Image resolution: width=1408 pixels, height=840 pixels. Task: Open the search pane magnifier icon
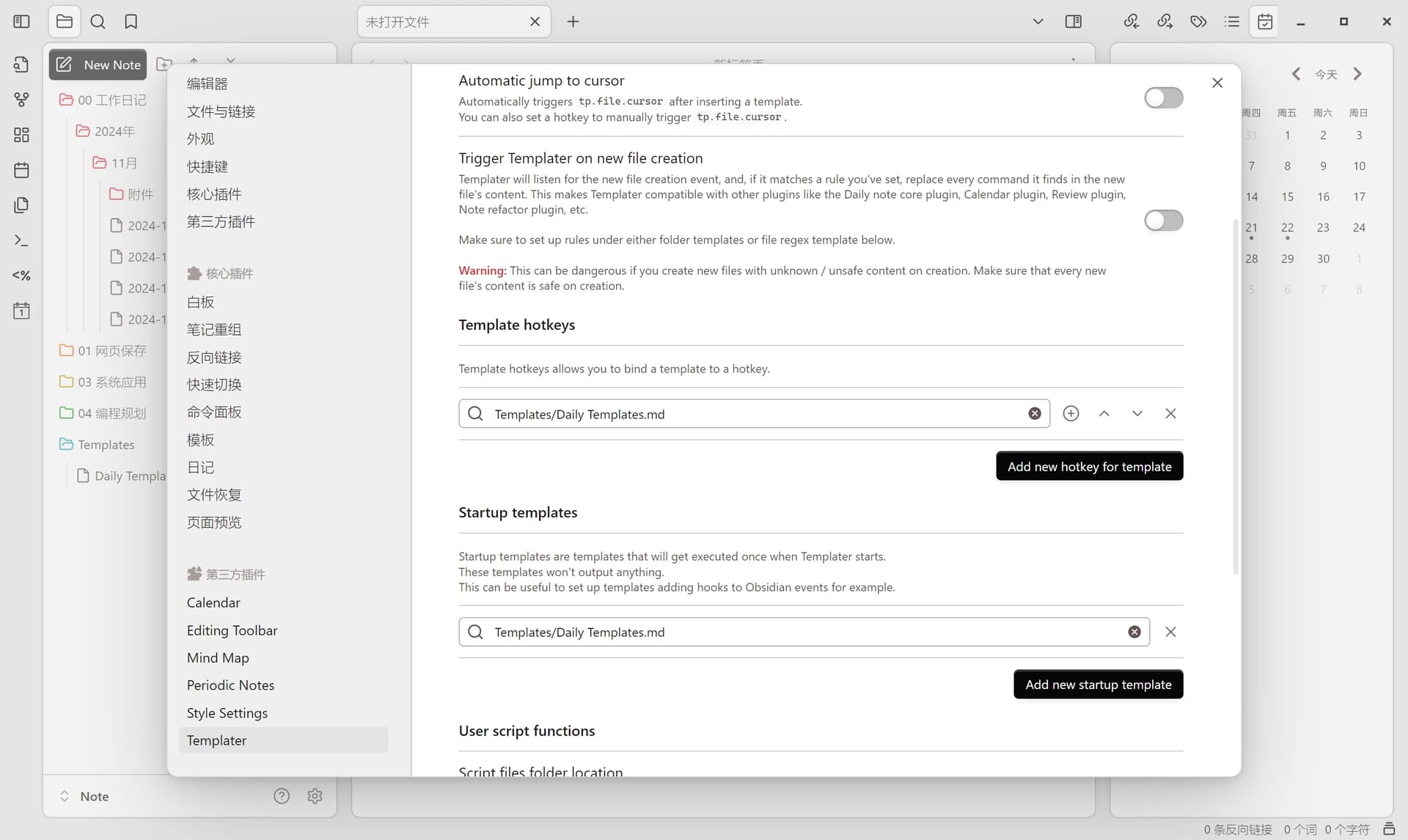click(98, 21)
